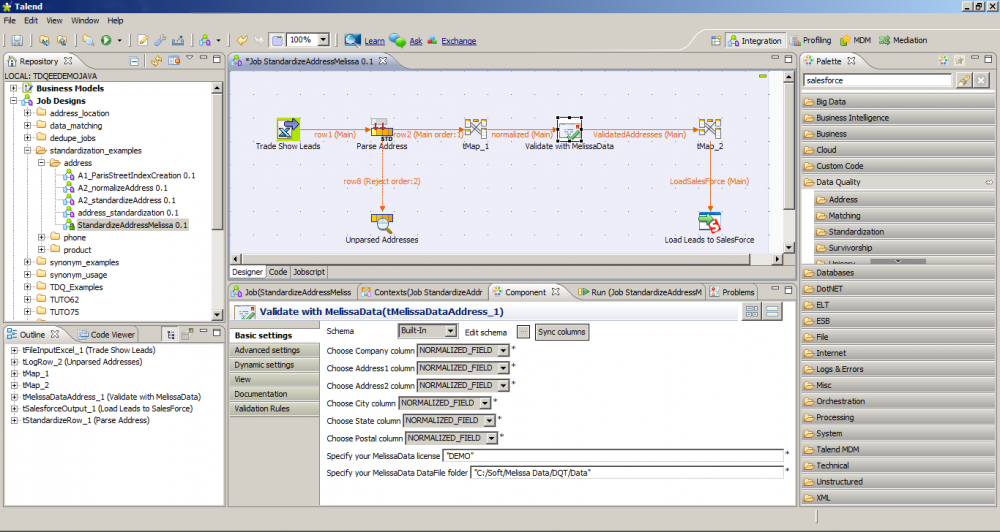Switch to Mediation perspective

[902, 40]
